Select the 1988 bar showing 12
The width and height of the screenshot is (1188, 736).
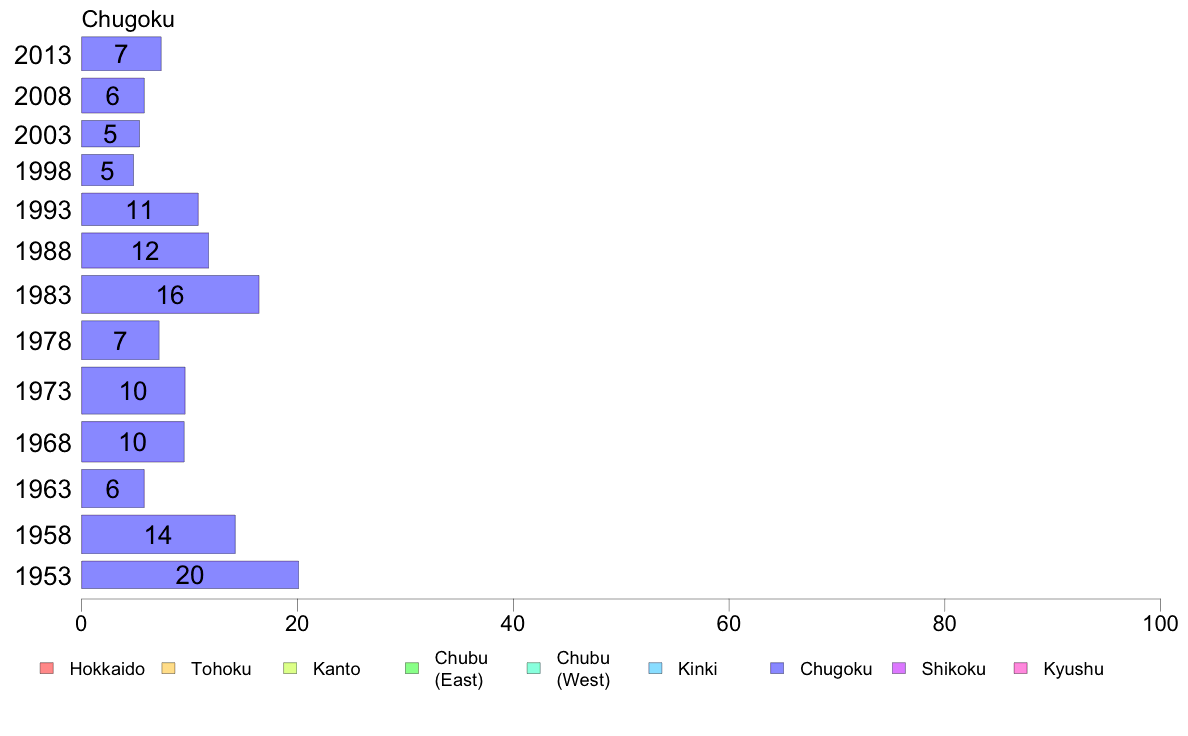[145, 250]
